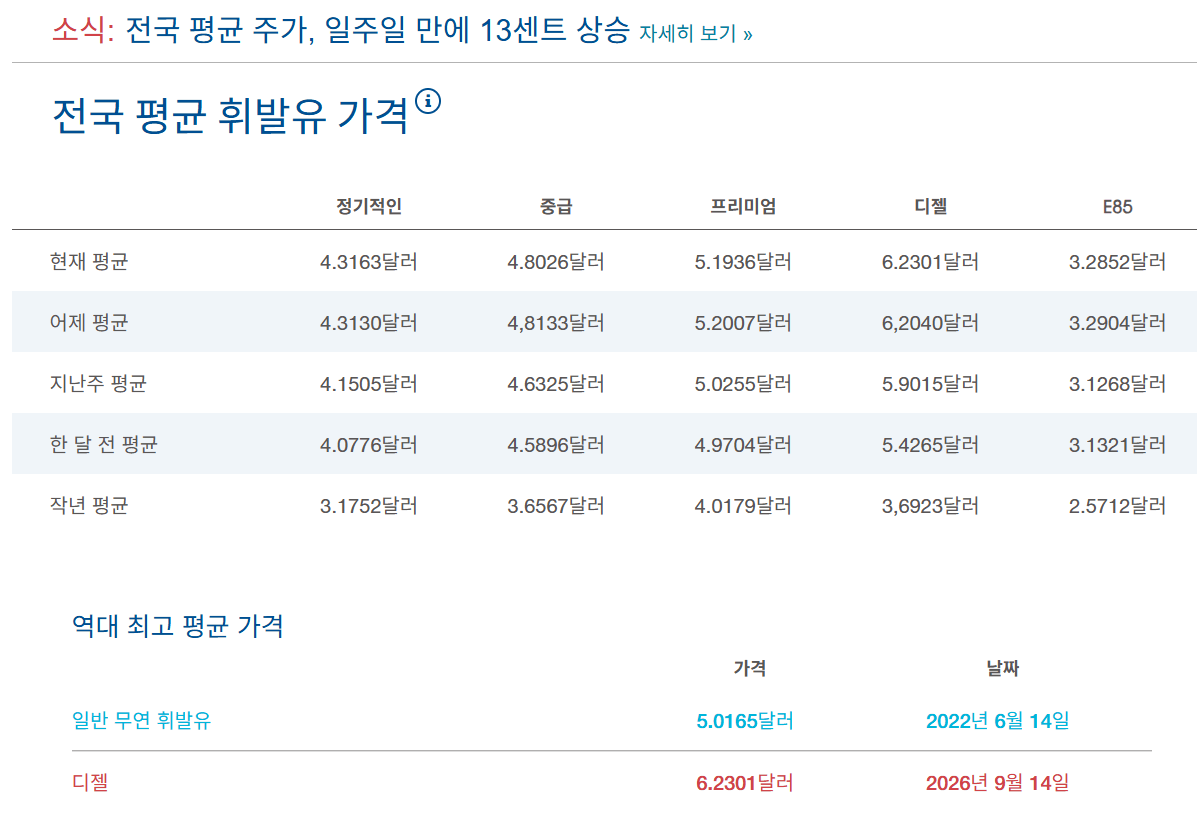Select the date 2022년 6월 14일
This screenshot has height=825, width=1197.
998,720
